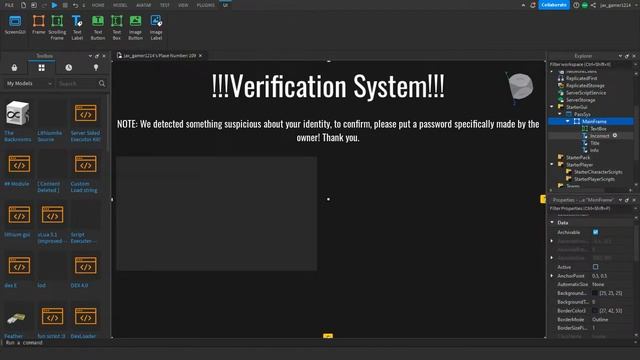Select the lithium gui asset

(x=19, y=220)
